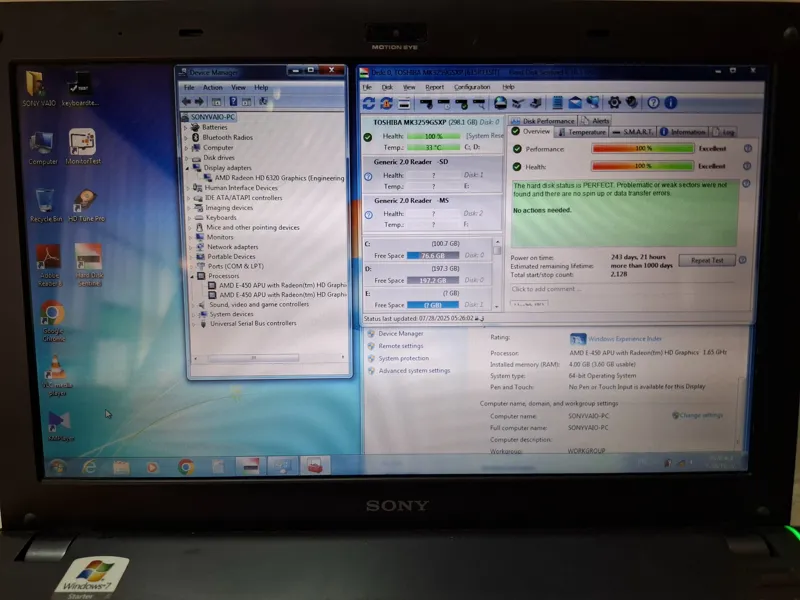Click Device Manager forward arrow toolbar icon
Screen dimensions: 800x600
point(199,102)
